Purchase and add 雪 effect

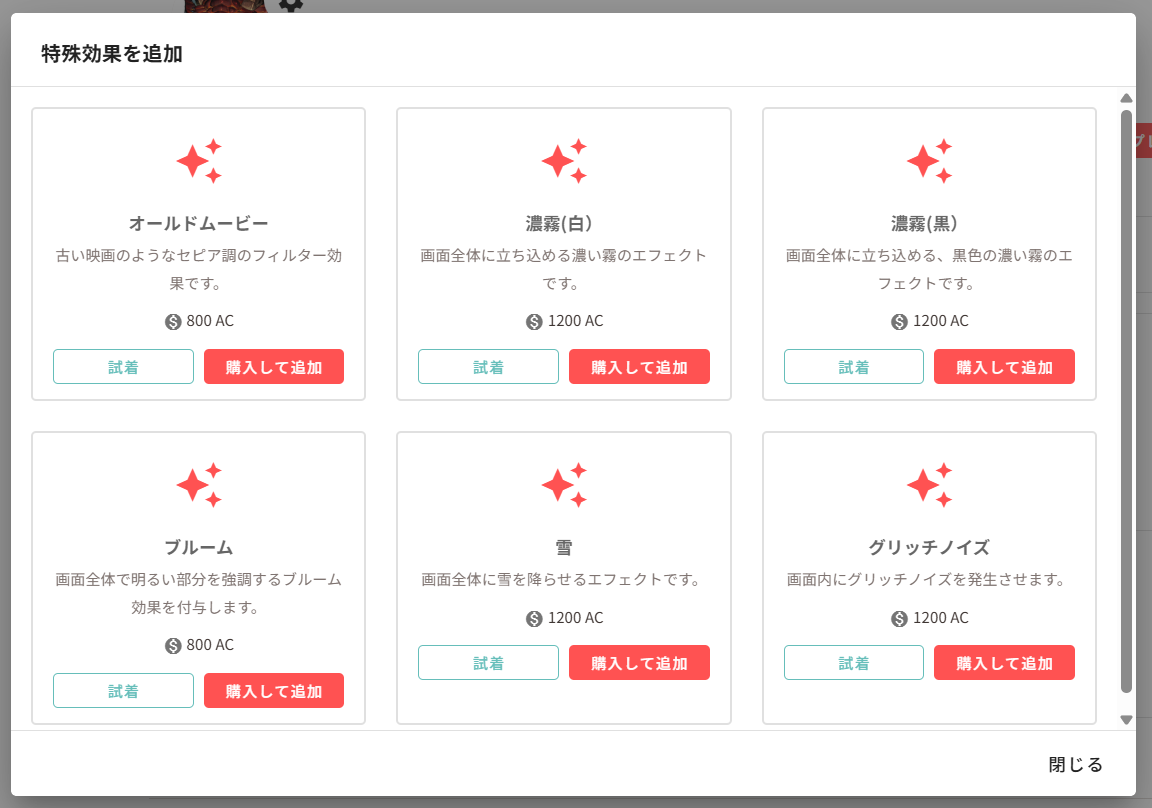pyautogui.click(x=639, y=663)
